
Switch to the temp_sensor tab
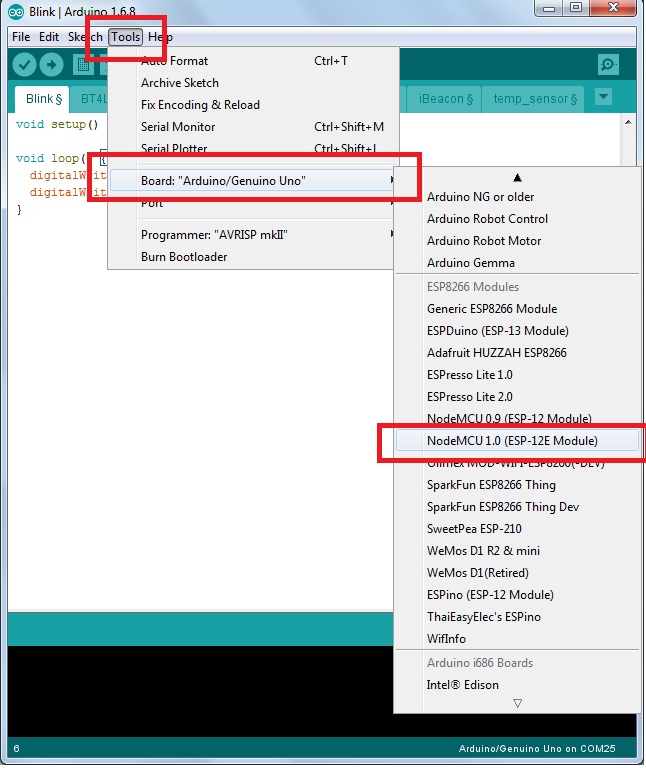tap(534, 99)
